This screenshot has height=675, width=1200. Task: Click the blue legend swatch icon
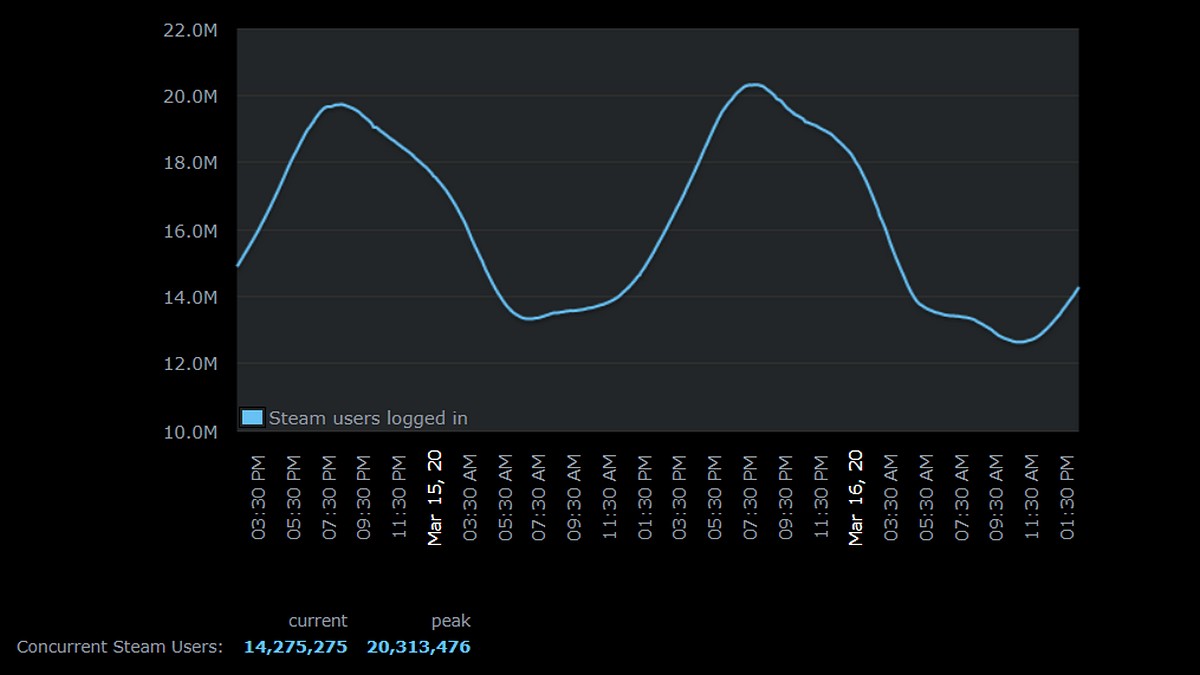point(250,418)
